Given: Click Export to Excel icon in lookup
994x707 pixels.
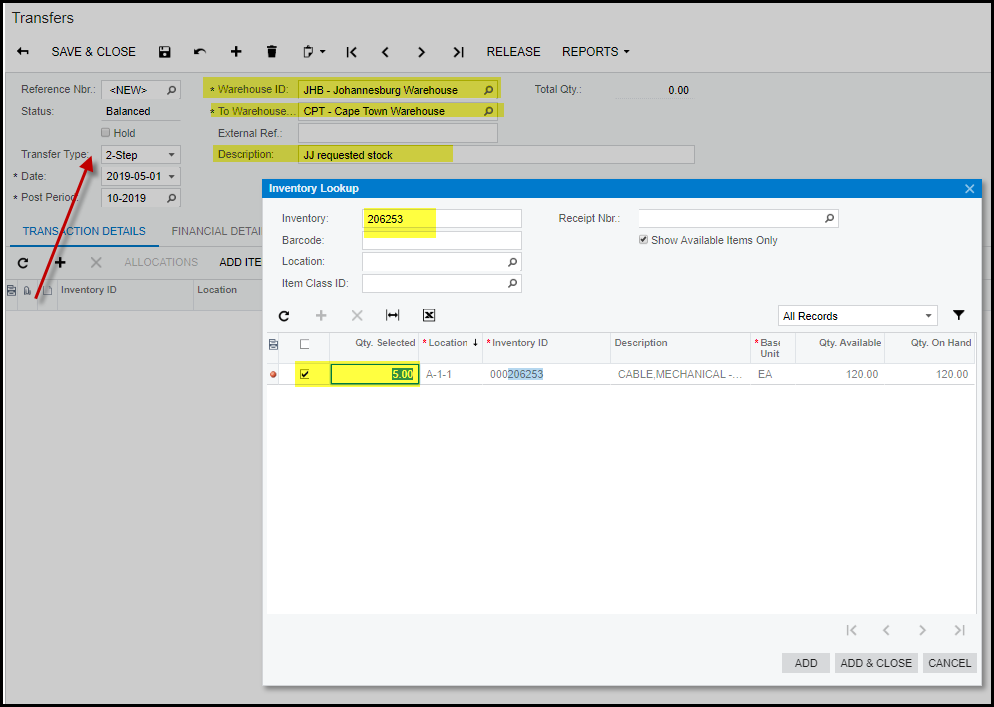Looking at the screenshot, I should pos(429,316).
